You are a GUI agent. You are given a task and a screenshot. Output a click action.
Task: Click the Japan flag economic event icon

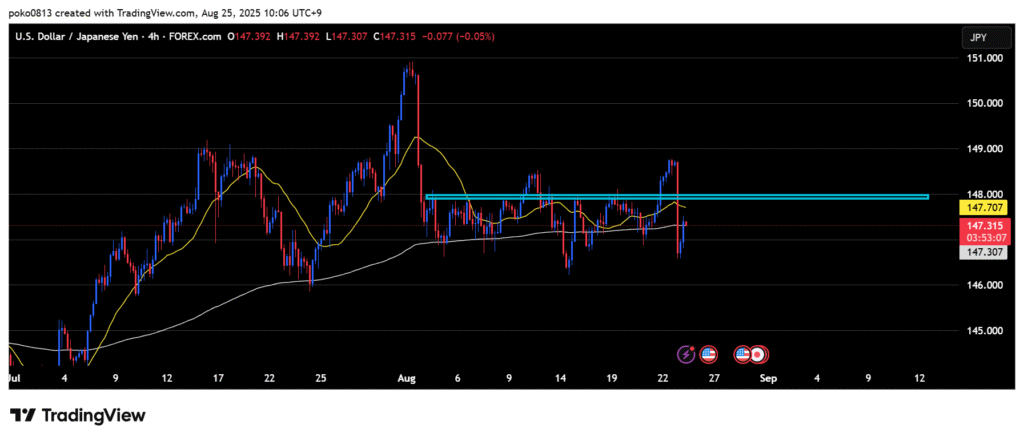click(x=759, y=354)
